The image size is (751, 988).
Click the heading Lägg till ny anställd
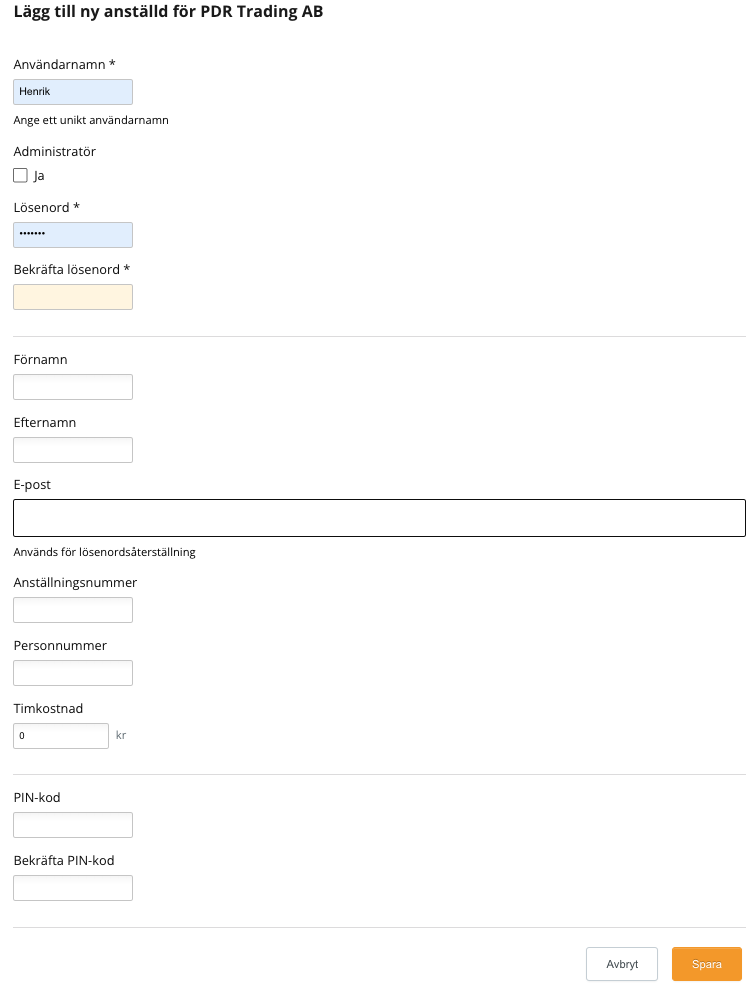168,13
